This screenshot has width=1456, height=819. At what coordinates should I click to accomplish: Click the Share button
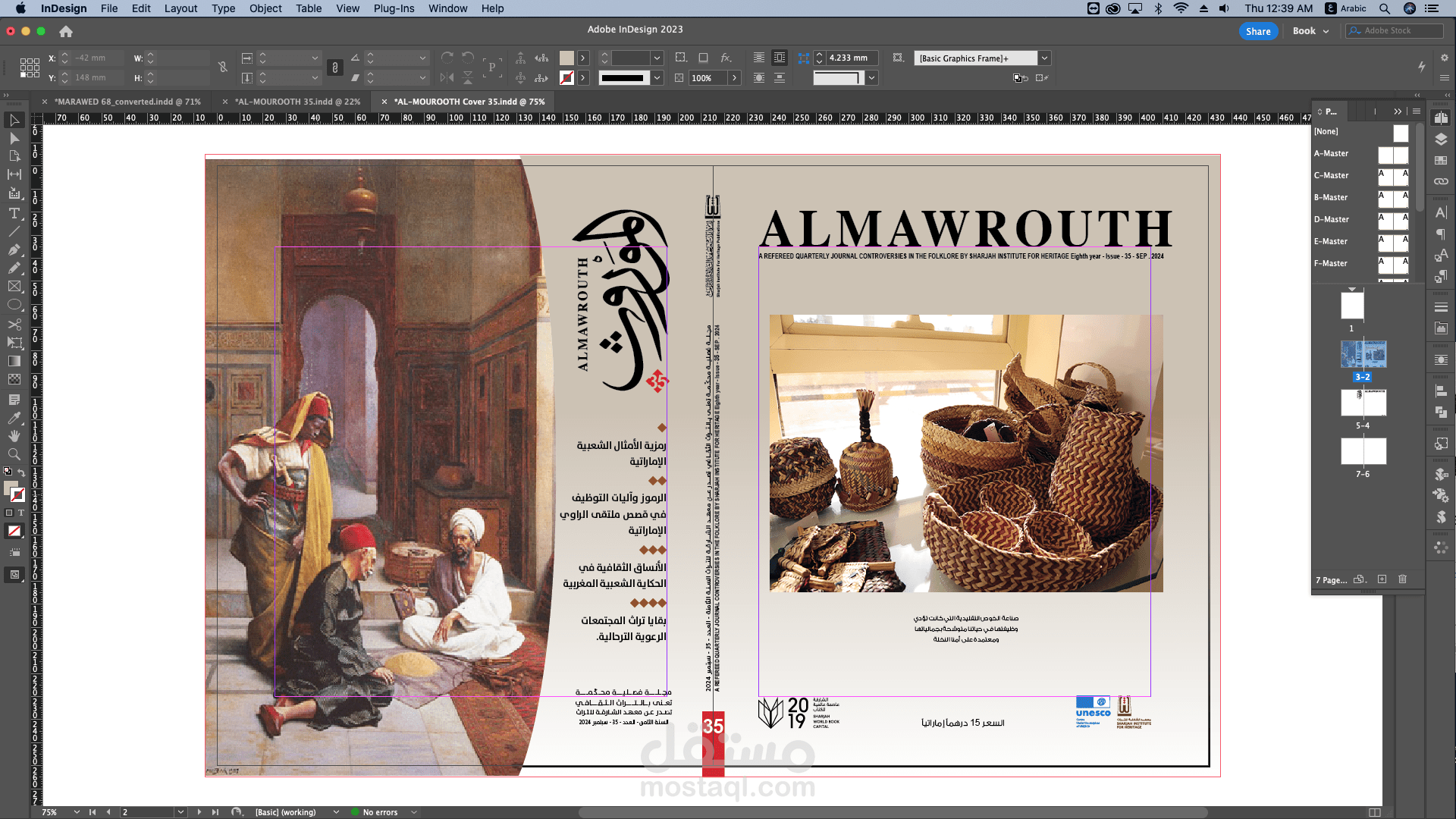click(1257, 31)
